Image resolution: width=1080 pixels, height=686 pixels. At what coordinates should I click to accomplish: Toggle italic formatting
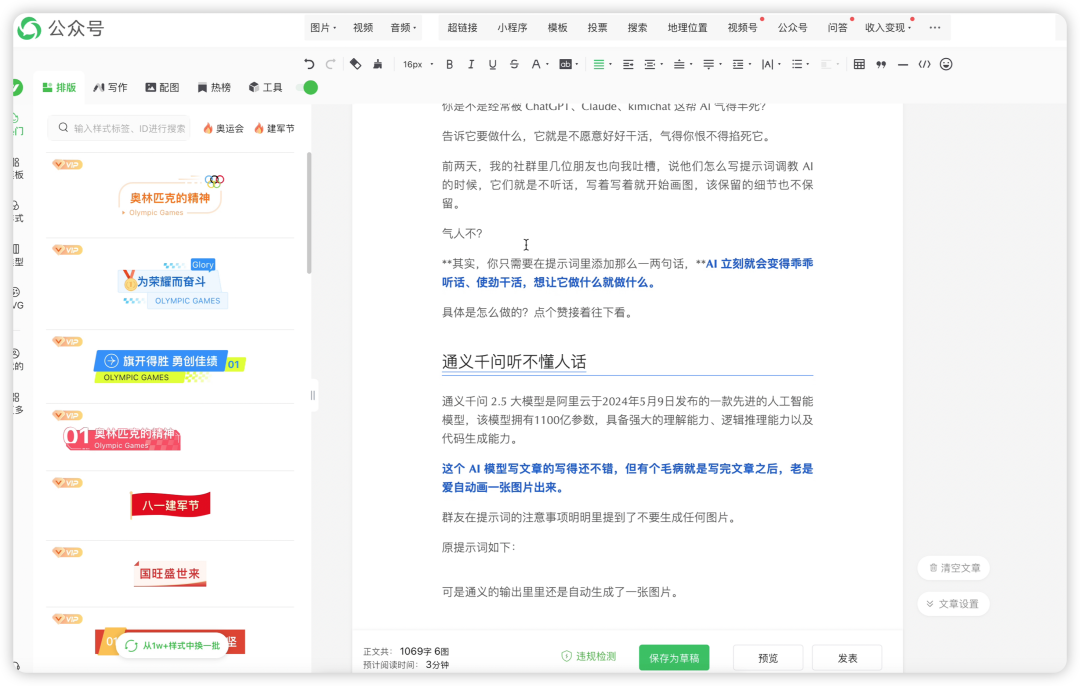coord(471,64)
